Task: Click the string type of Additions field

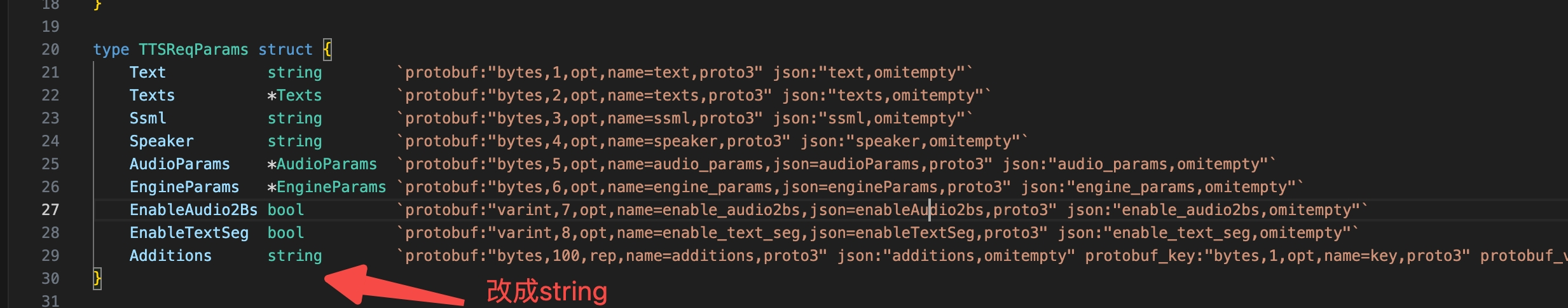Action: [x=294, y=256]
